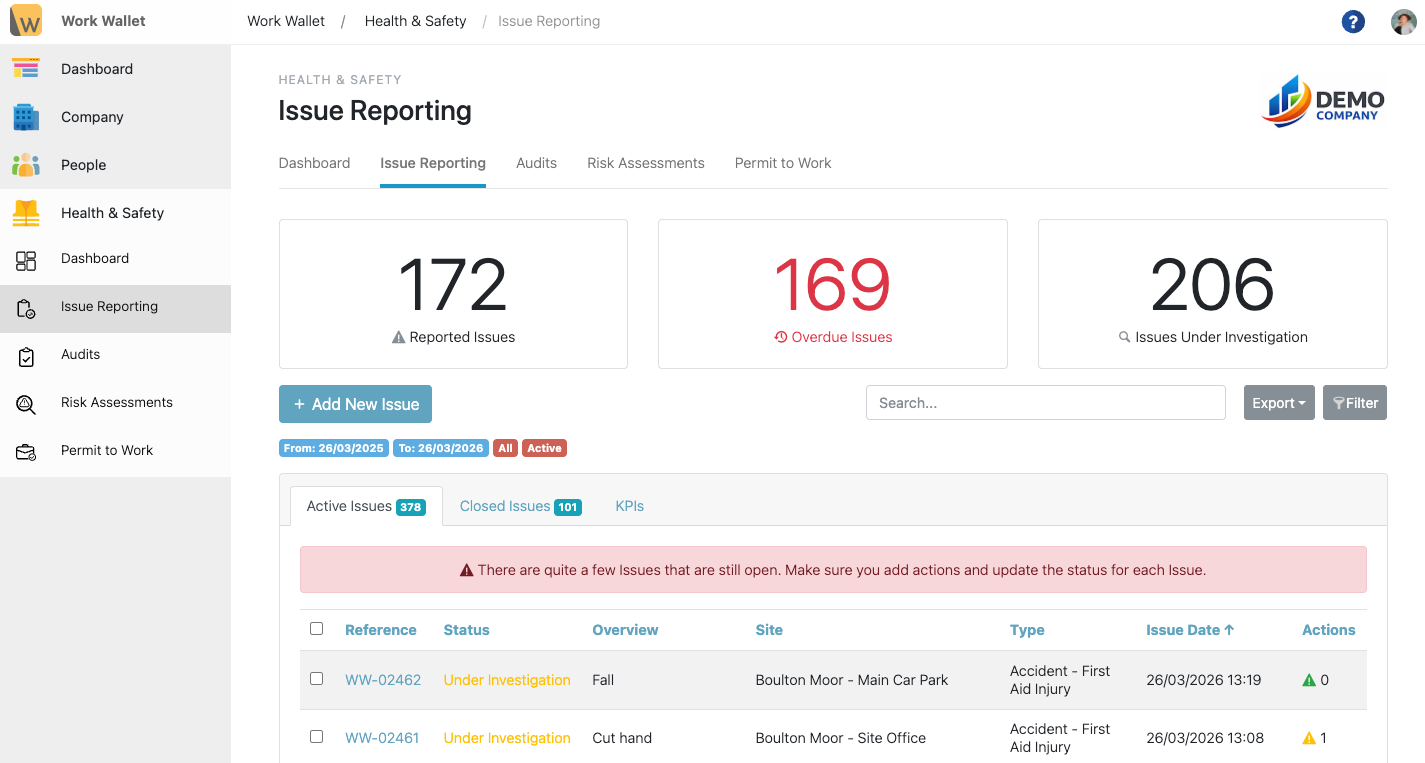The image size is (1425, 763).
Task: Open the Filter options
Action: pyautogui.click(x=1355, y=402)
